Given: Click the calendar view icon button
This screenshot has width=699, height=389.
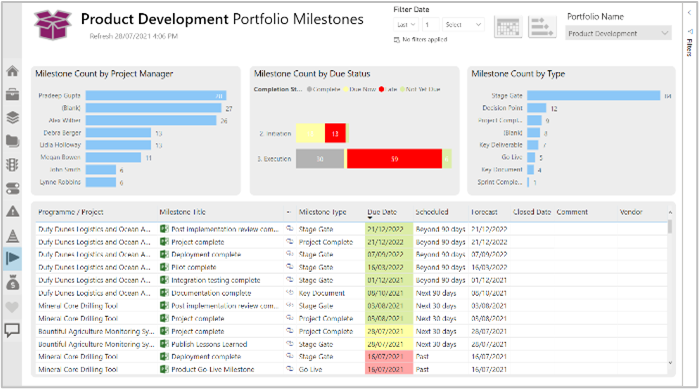Looking at the screenshot, I should 508,27.
